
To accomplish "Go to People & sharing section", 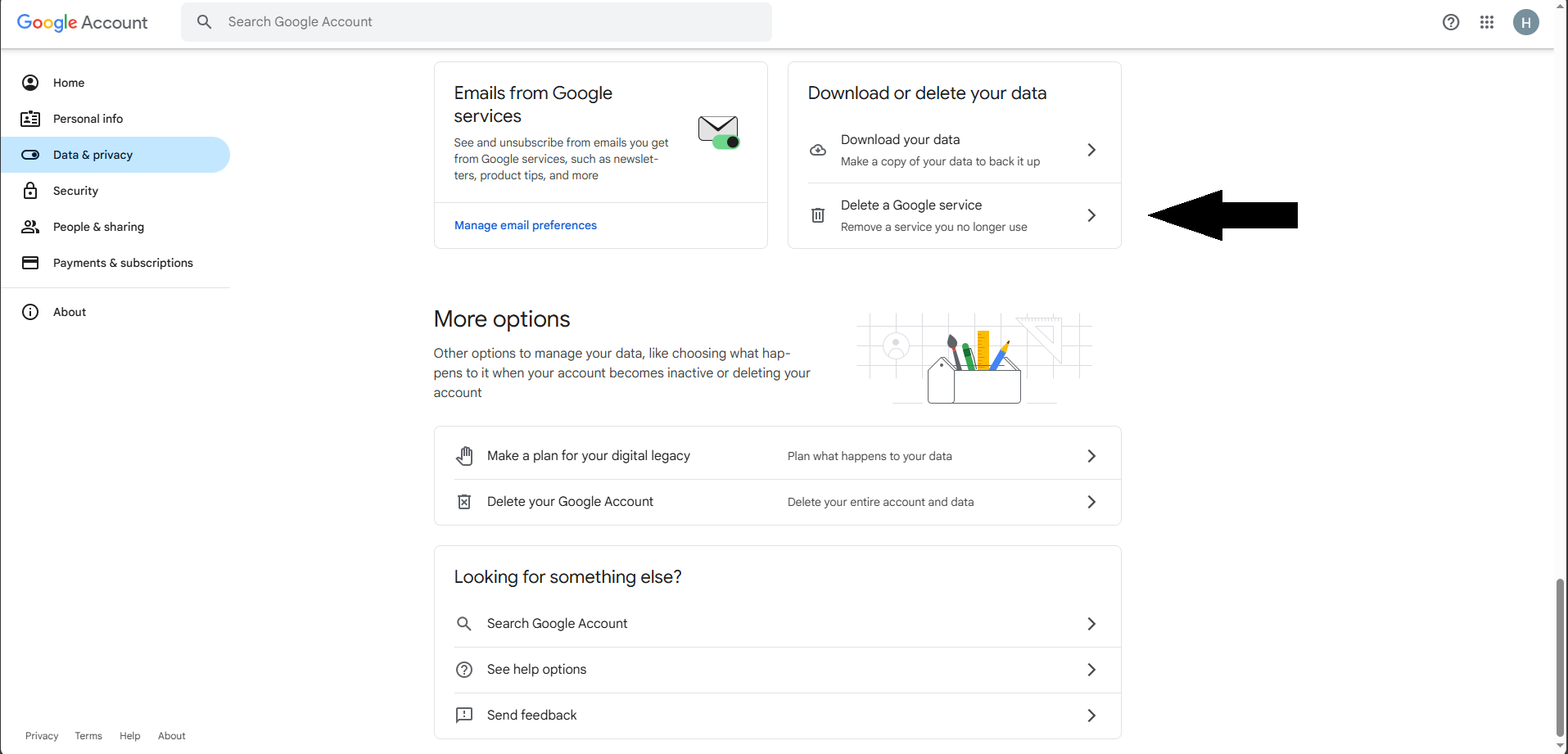I will point(115,227).
